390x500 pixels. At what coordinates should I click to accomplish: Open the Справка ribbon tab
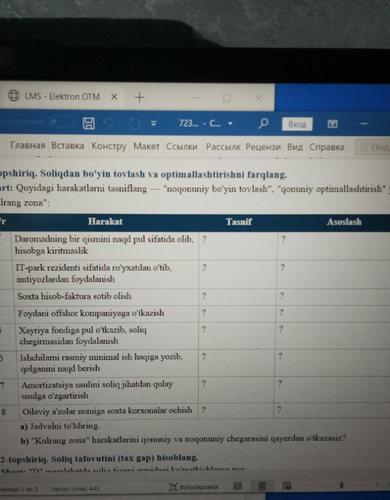pos(327,147)
